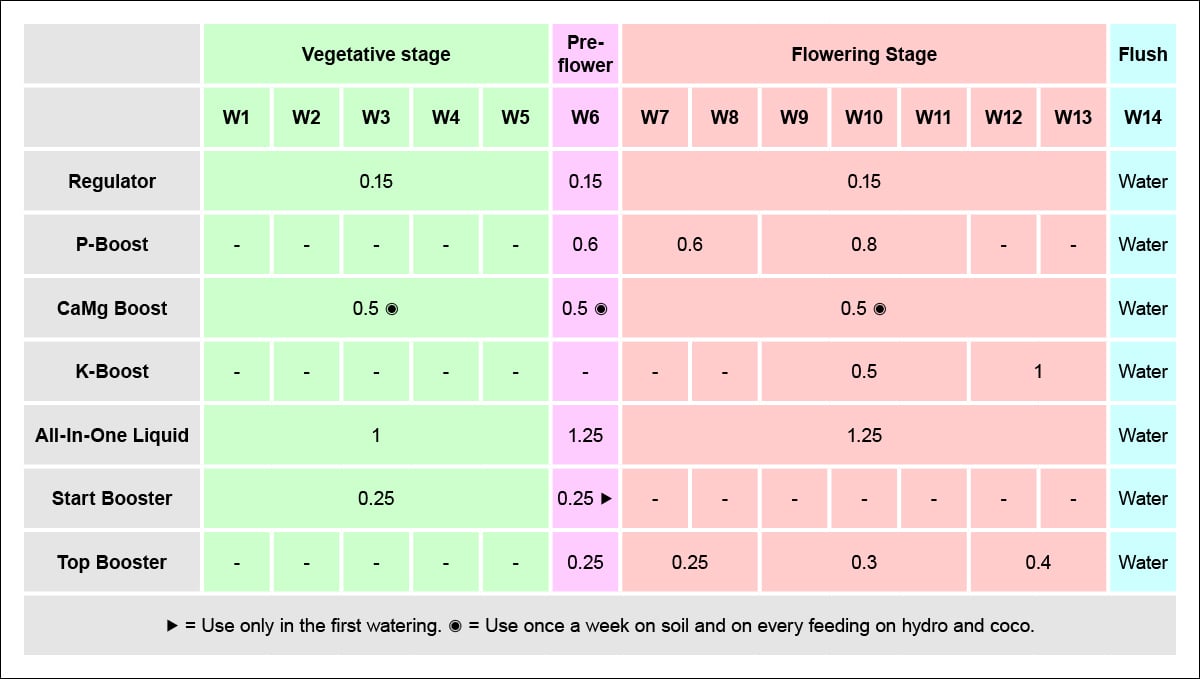The image size is (1200, 679).
Task: Click the Flush column header
Action: click(1143, 54)
